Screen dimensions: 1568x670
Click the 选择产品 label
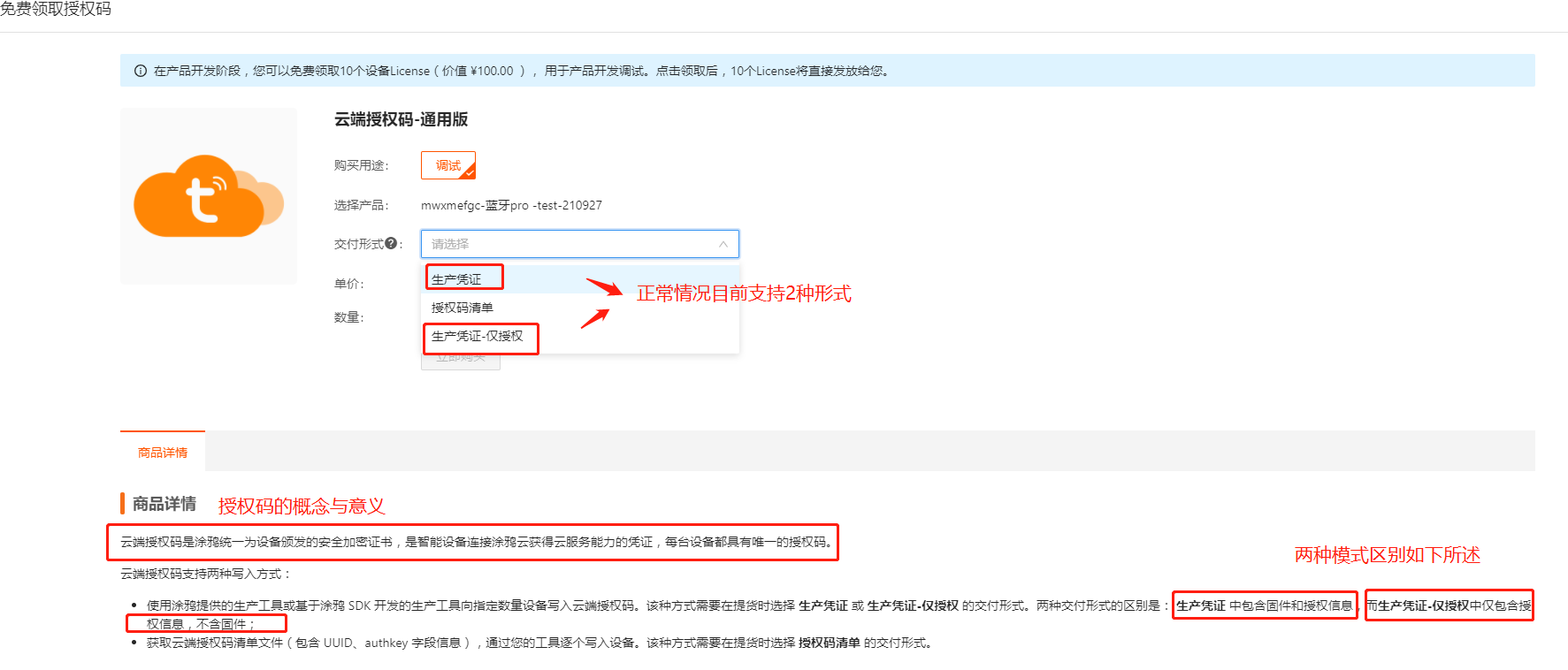click(362, 205)
